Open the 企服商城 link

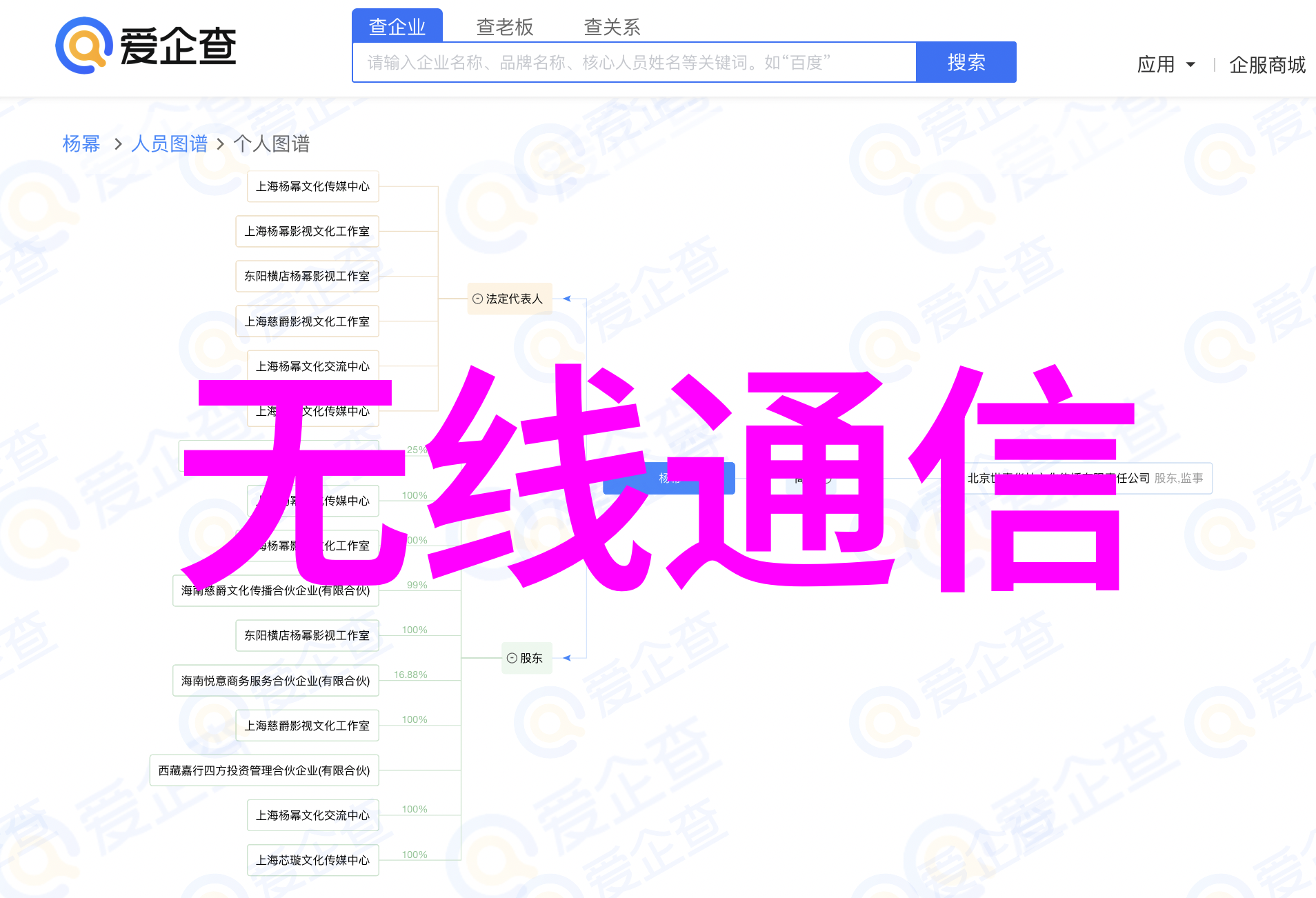1268,65
